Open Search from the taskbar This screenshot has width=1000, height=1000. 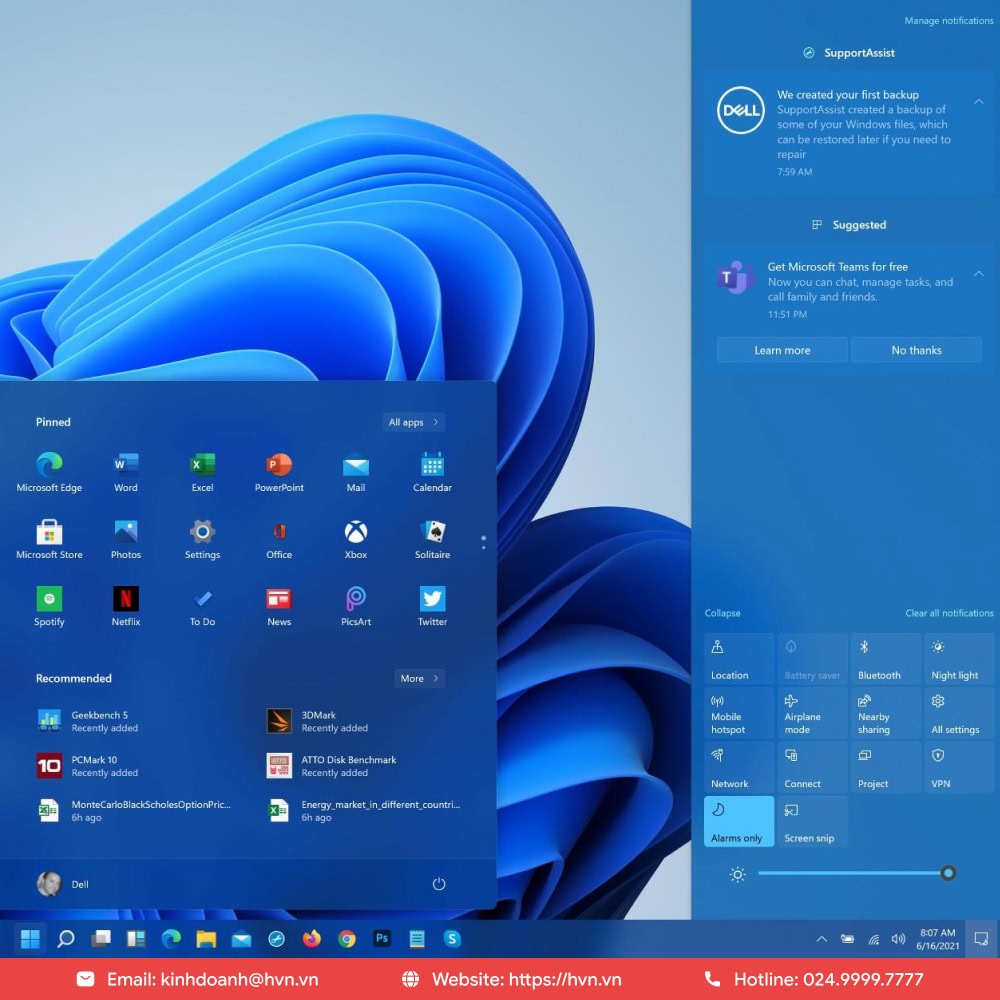click(x=66, y=939)
